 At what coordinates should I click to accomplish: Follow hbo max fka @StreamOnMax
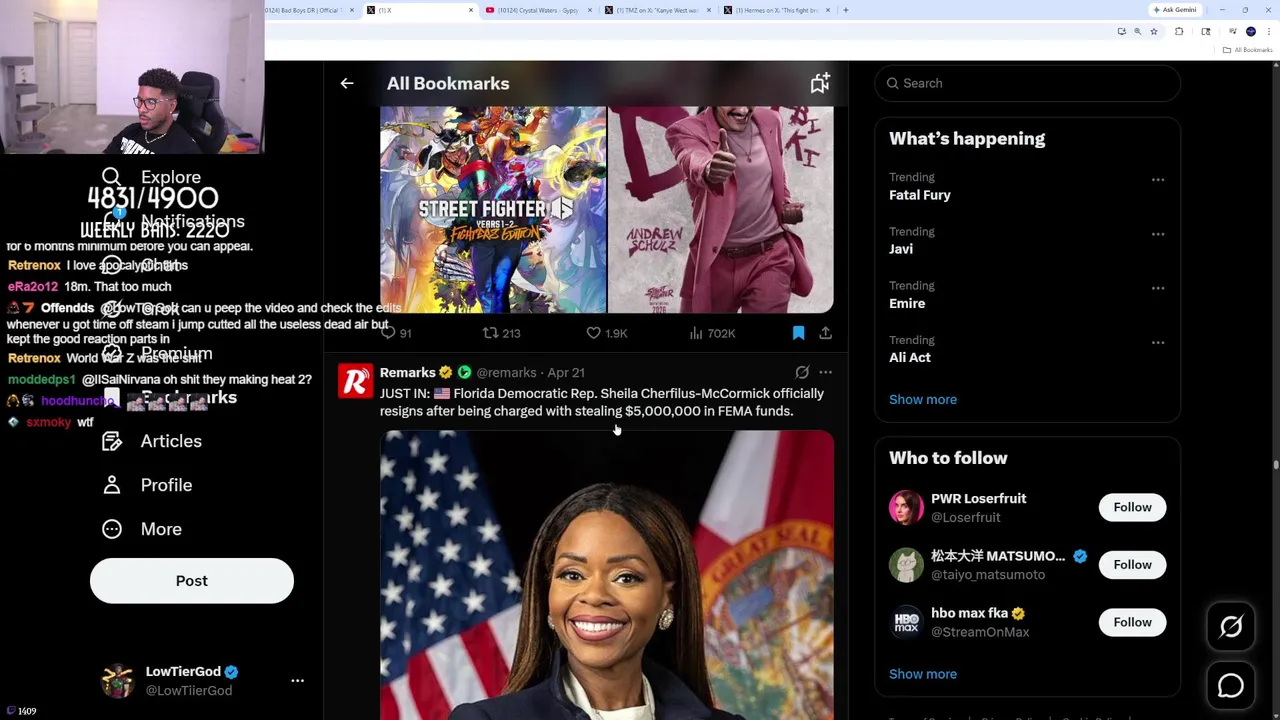[x=1133, y=622]
